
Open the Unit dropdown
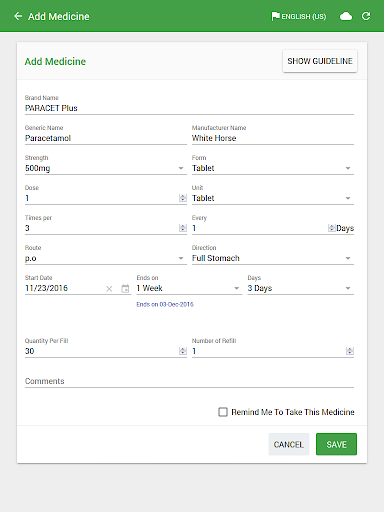point(273,198)
